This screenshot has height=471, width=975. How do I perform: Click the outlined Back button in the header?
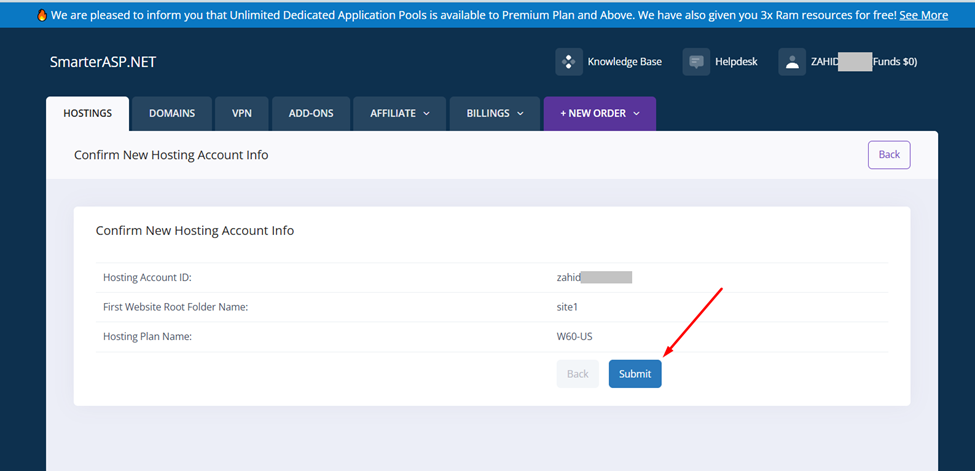click(x=889, y=155)
